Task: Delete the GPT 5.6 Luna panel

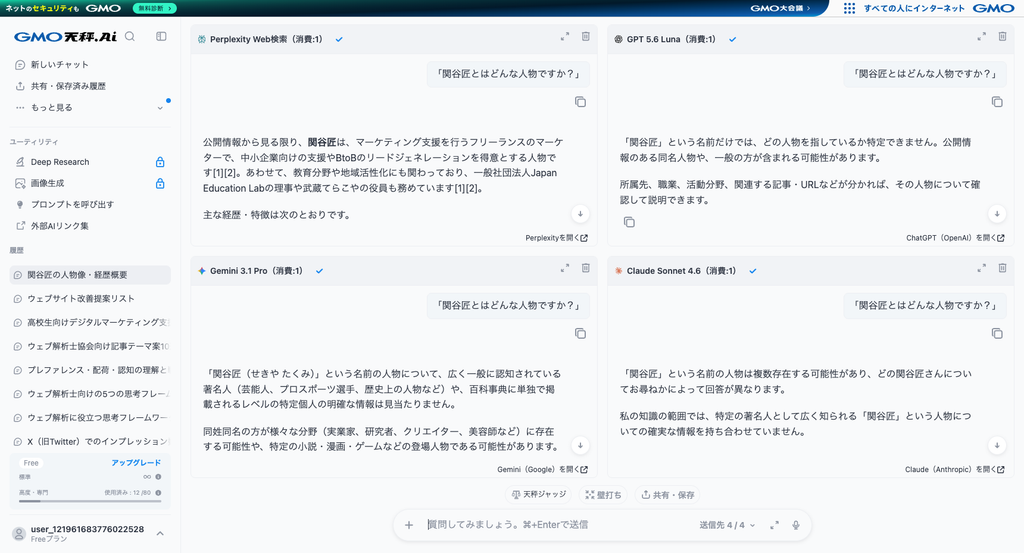Action: [1002, 37]
